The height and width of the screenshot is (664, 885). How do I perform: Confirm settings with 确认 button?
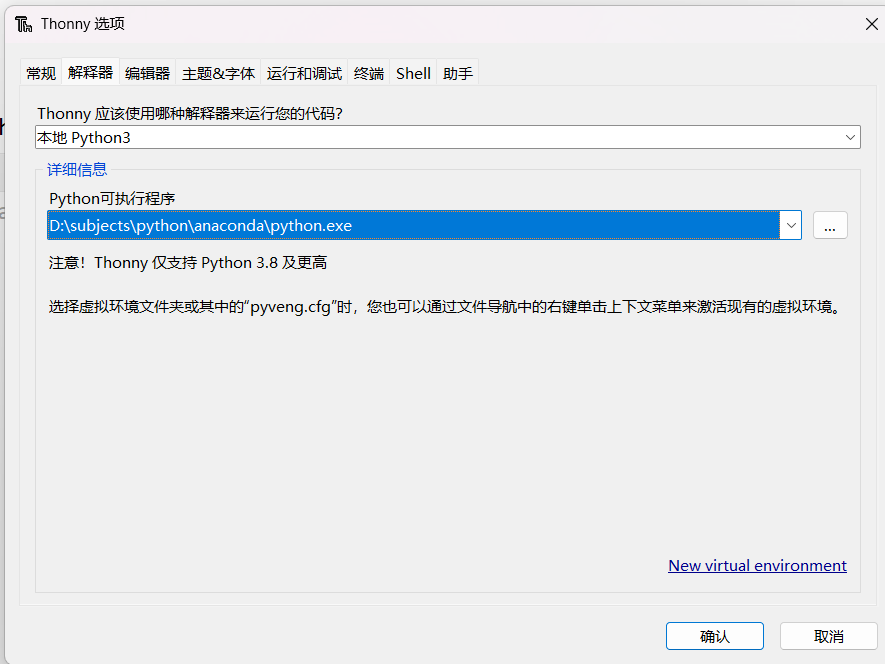point(715,636)
